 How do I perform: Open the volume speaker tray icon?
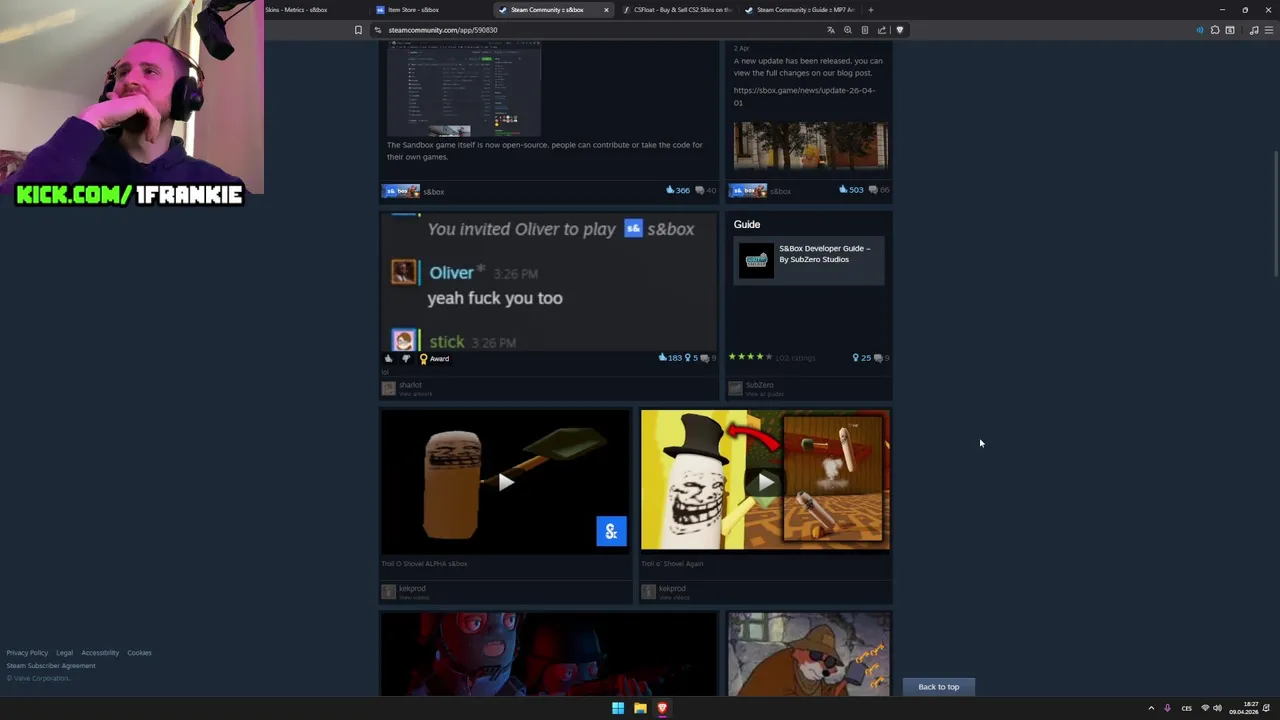point(1217,708)
